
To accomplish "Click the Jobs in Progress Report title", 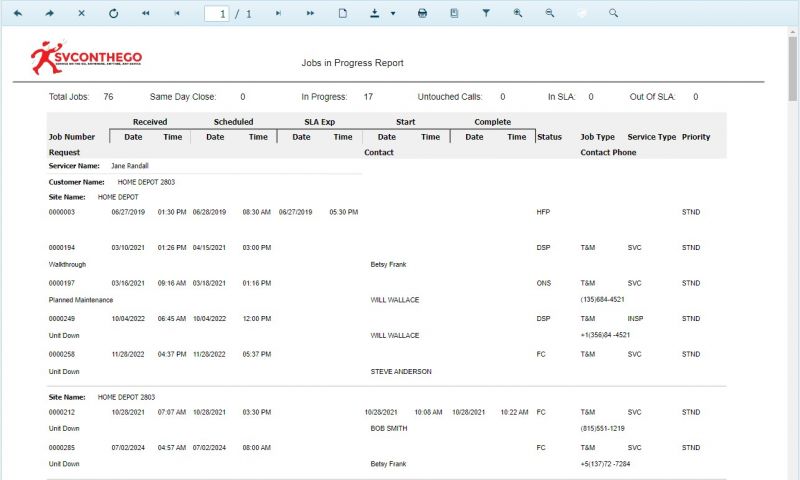I will point(352,63).
